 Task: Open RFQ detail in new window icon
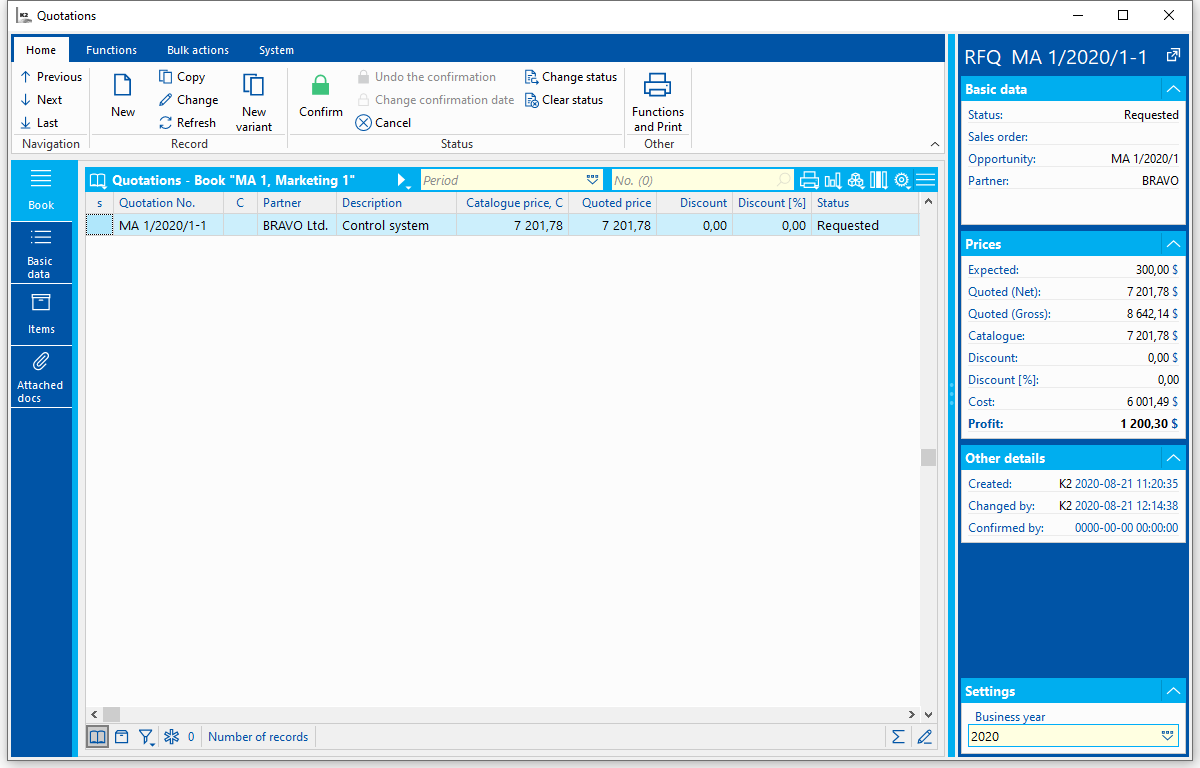[x=1173, y=57]
